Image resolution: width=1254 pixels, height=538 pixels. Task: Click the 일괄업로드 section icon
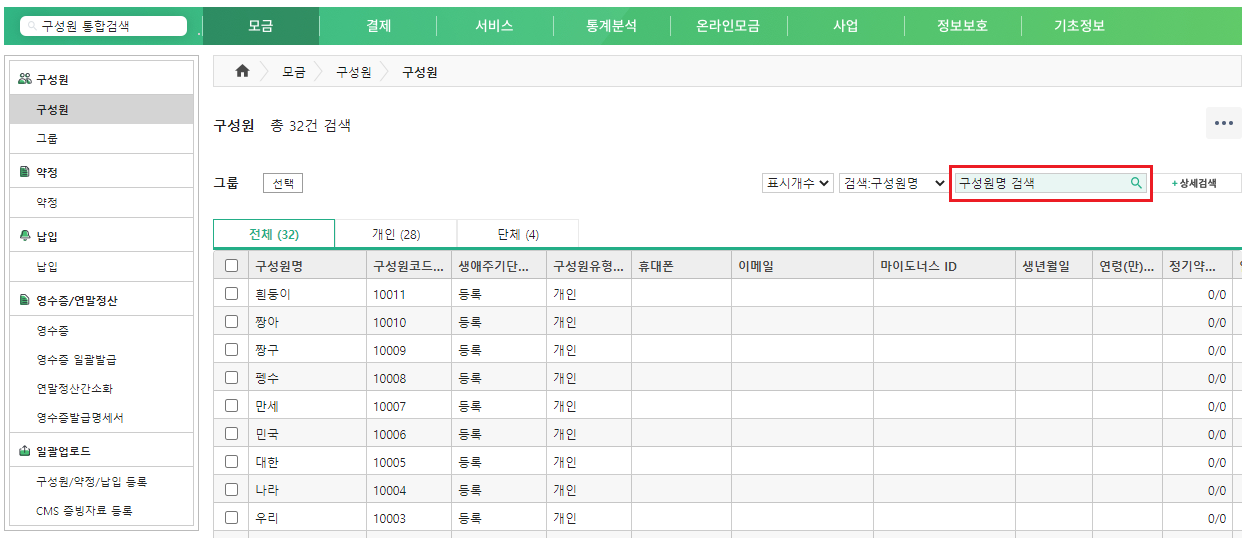(25, 451)
